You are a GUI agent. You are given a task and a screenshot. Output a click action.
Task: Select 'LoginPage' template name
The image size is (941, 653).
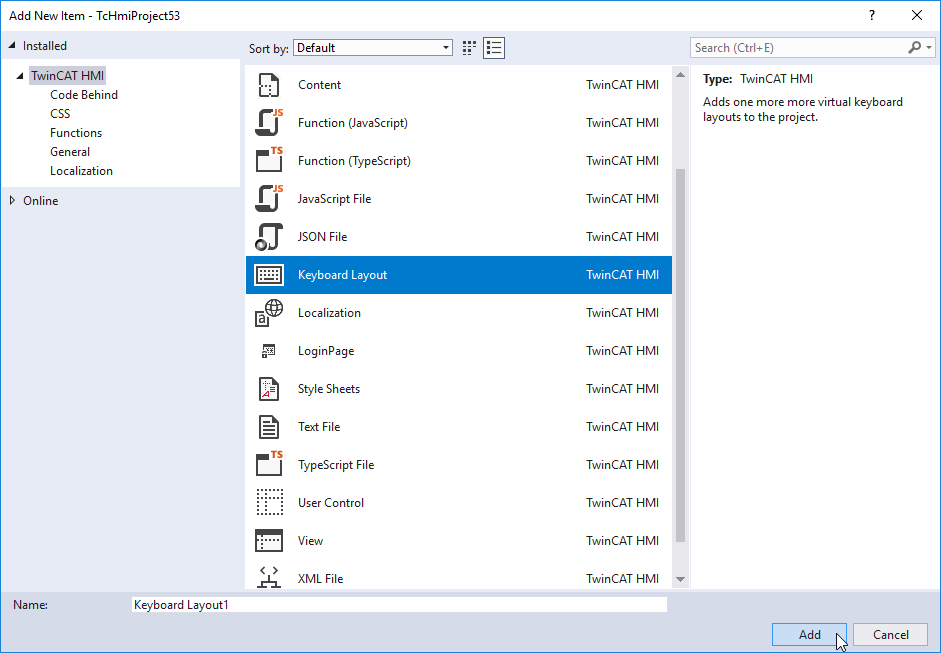click(x=326, y=351)
